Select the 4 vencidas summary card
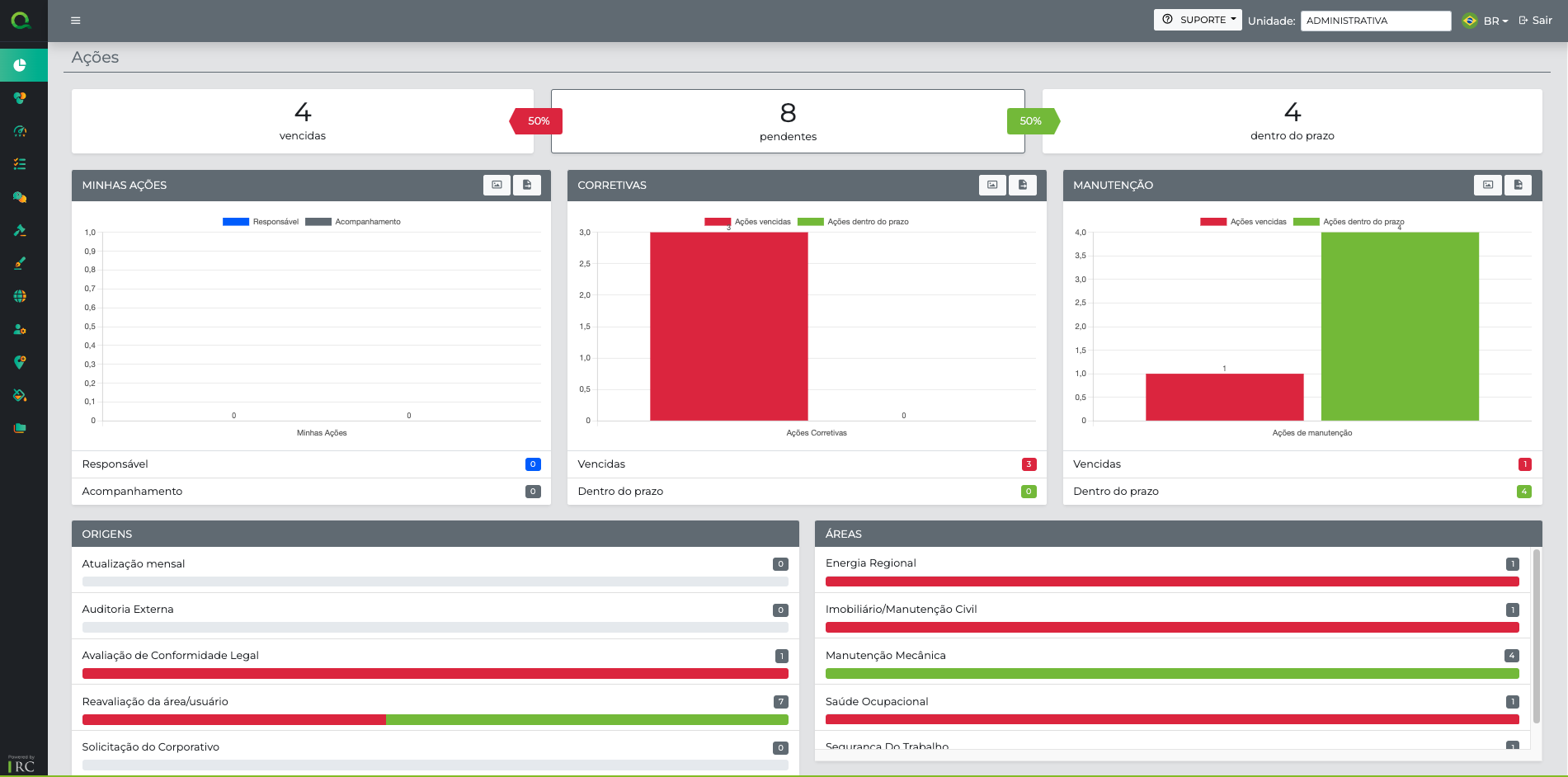 click(x=302, y=121)
